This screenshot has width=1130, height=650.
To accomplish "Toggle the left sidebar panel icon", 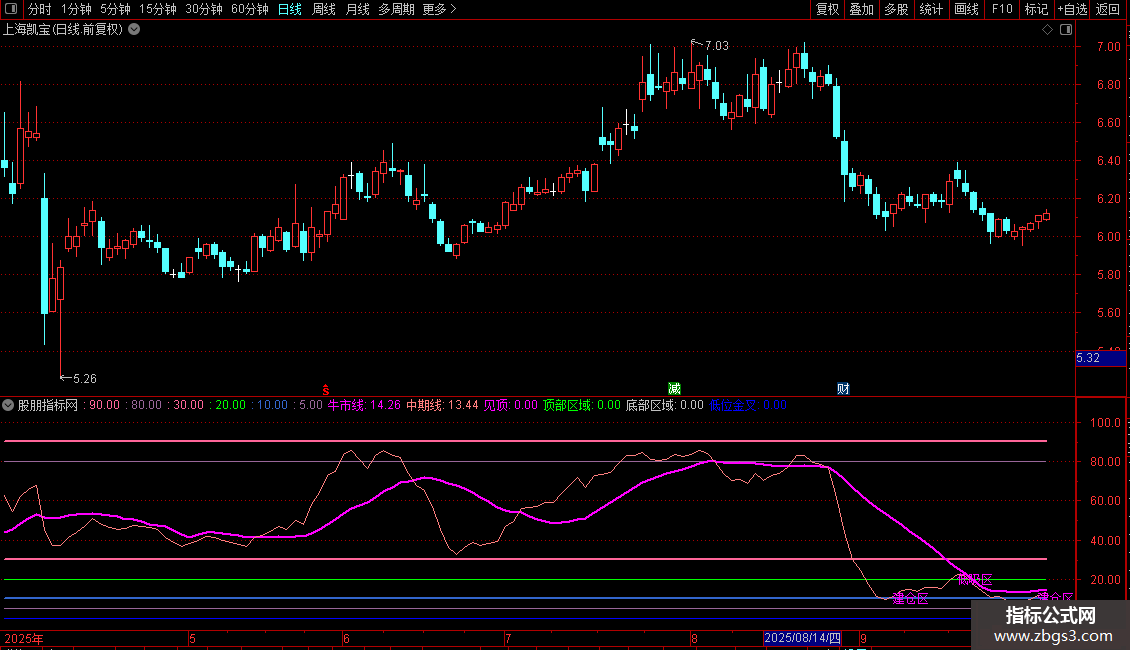I will [x=9, y=9].
